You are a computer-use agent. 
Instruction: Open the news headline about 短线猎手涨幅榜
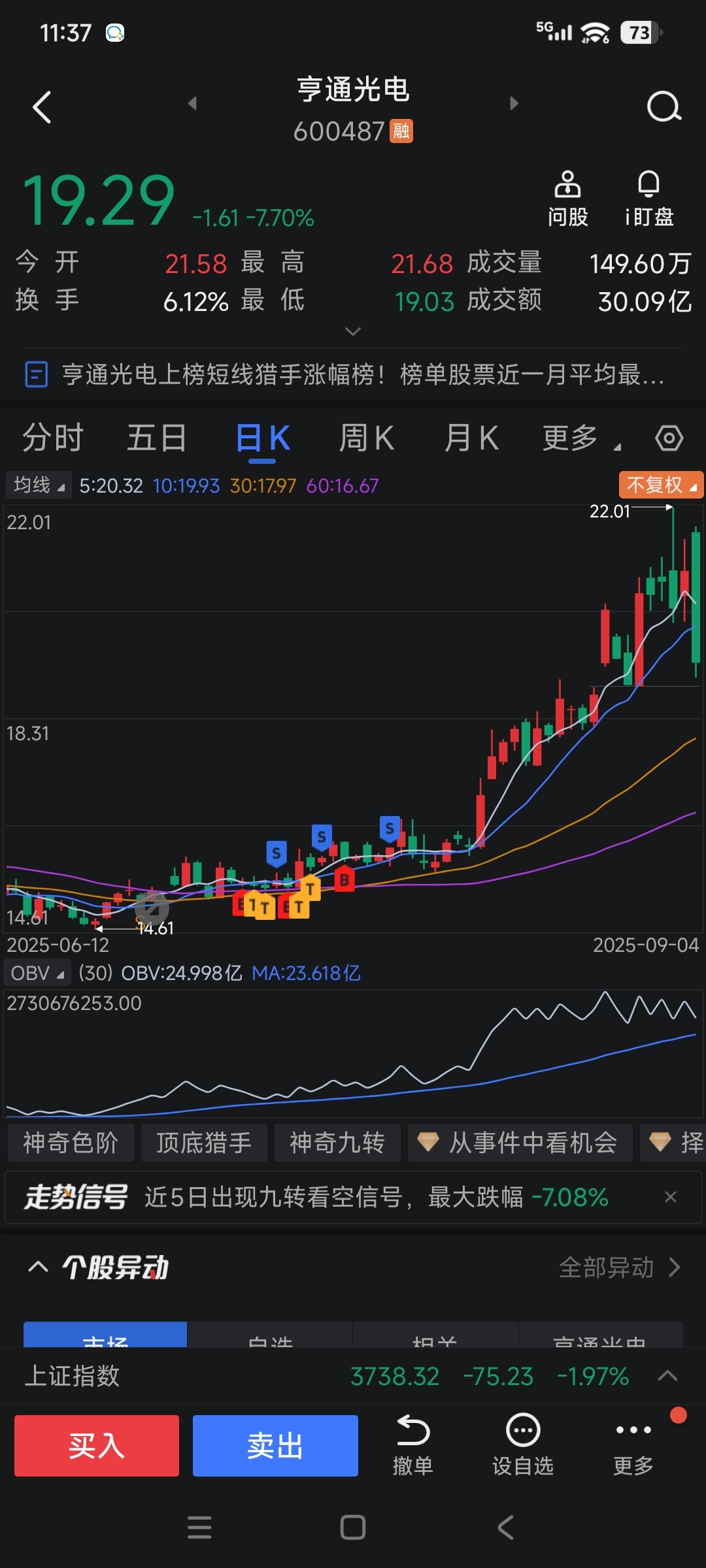(353, 375)
